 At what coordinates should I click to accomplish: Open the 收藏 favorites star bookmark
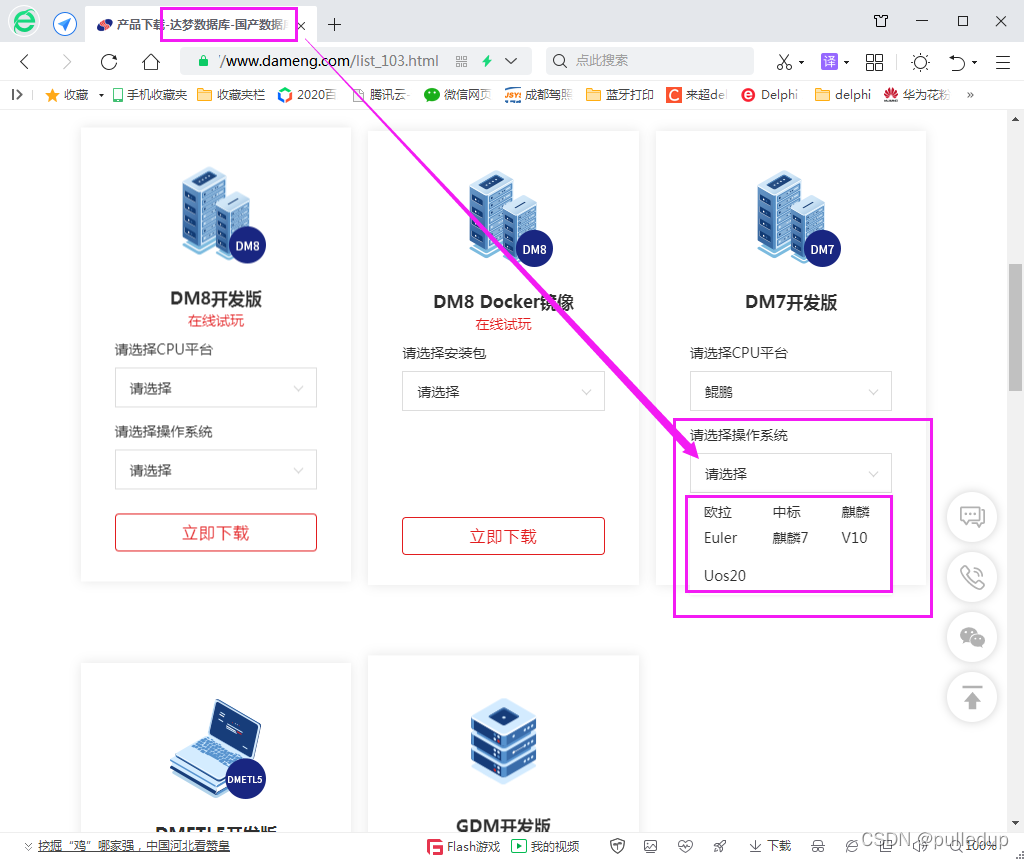coord(67,95)
